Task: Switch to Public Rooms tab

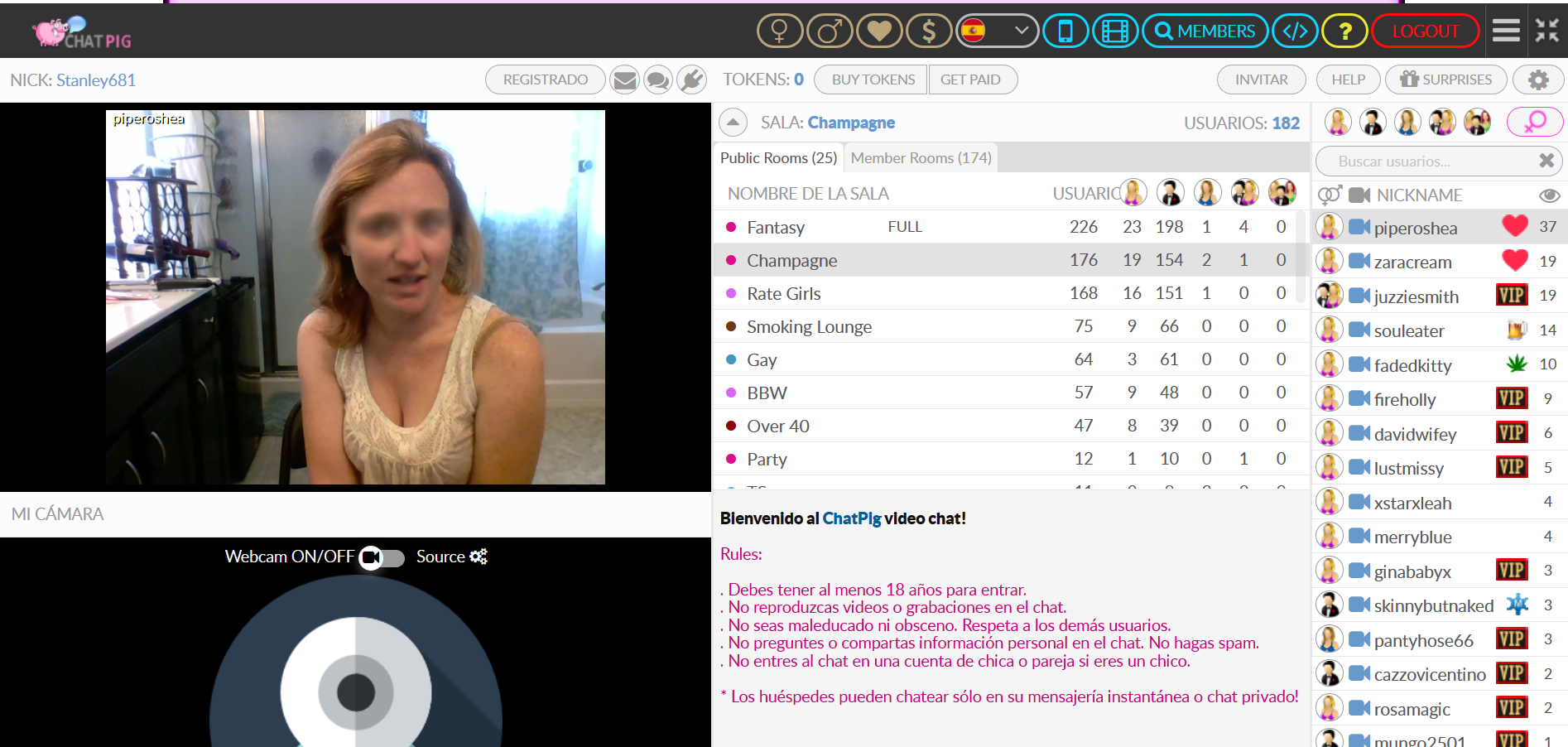Action: [778, 157]
